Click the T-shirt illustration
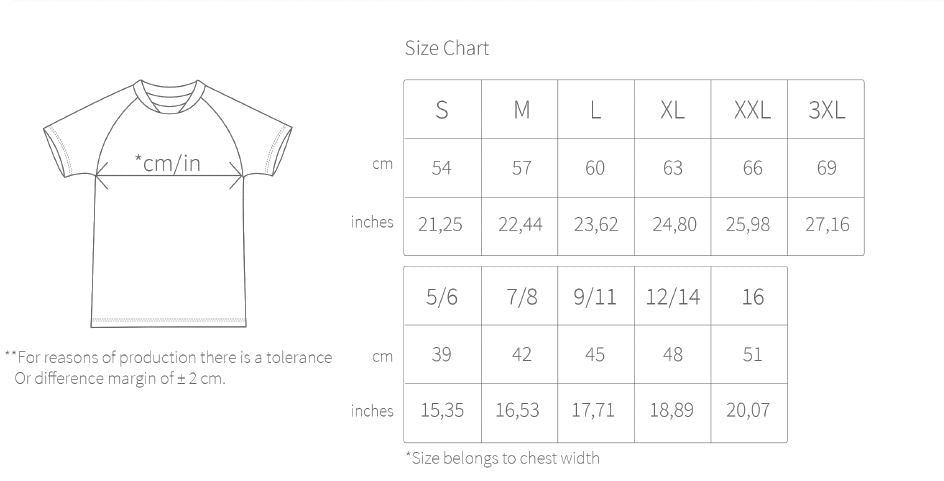 tap(168, 203)
